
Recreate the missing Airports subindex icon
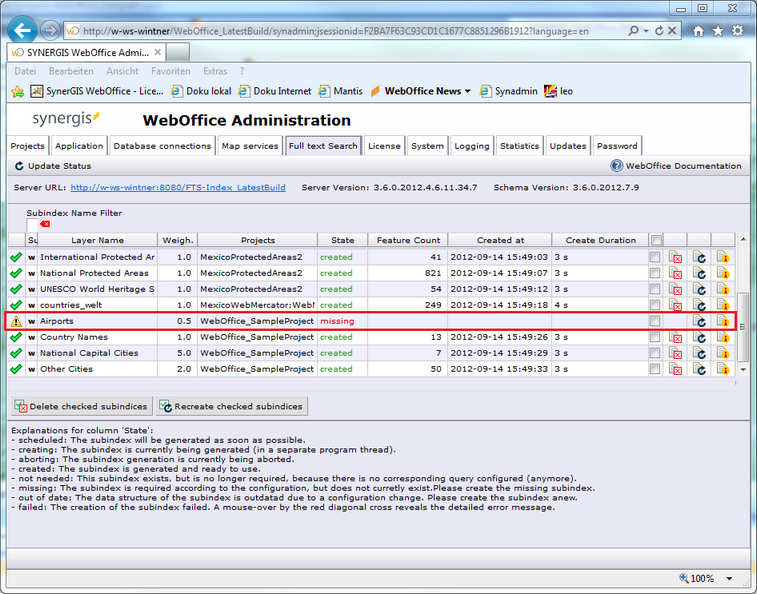click(x=699, y=321)
